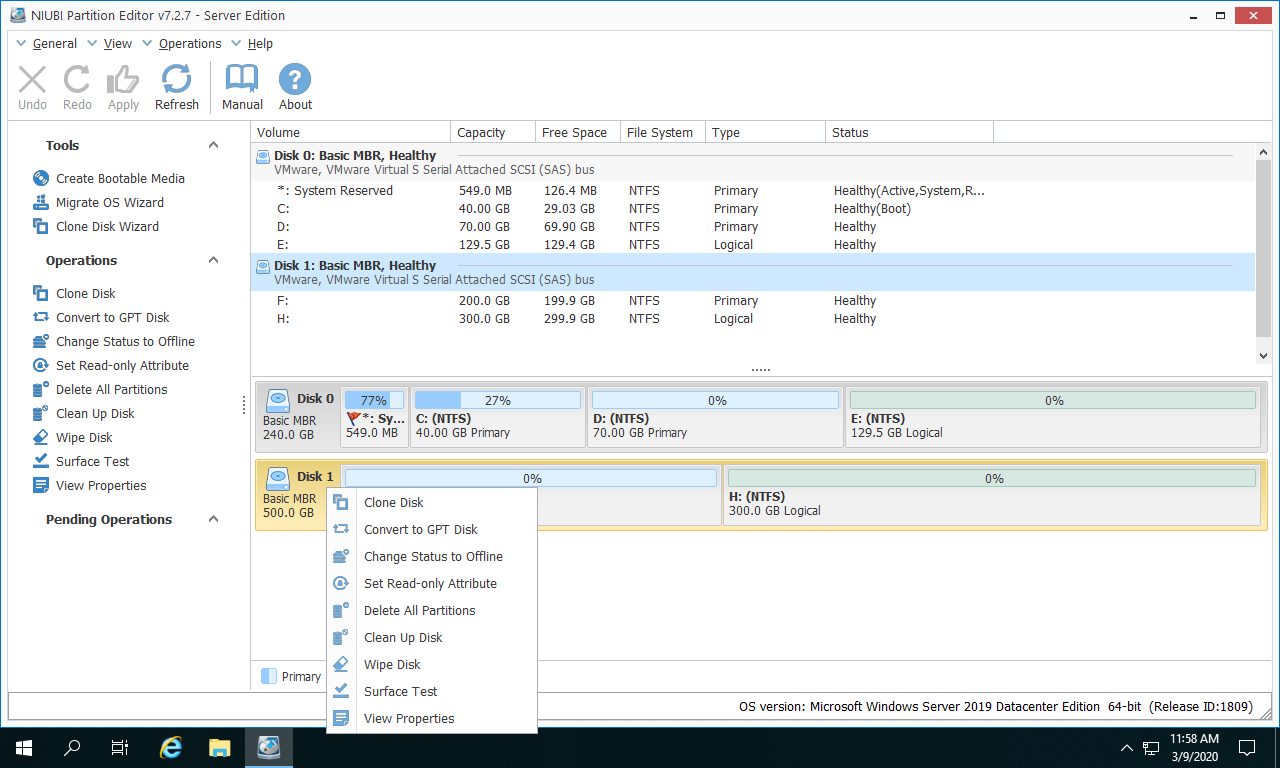Select Wipe Disk in left Operations panel

point(84,437)
